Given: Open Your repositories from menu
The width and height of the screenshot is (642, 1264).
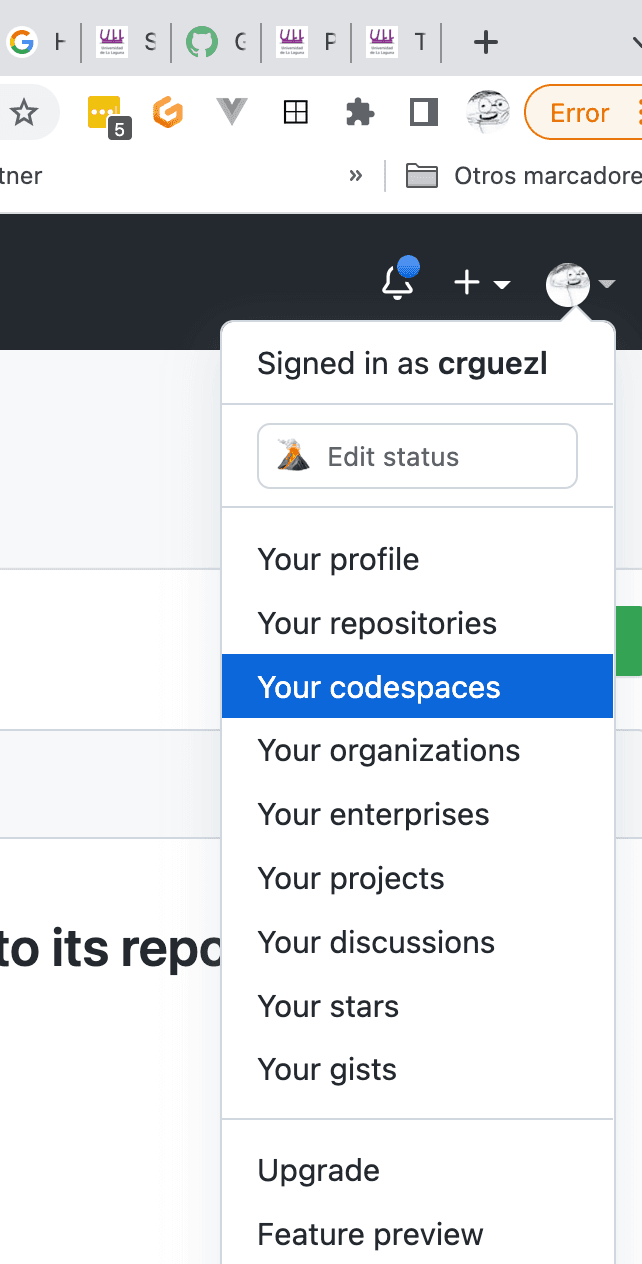Looking at the screenshot, I should pyautogui.click(x=377, y=623).
